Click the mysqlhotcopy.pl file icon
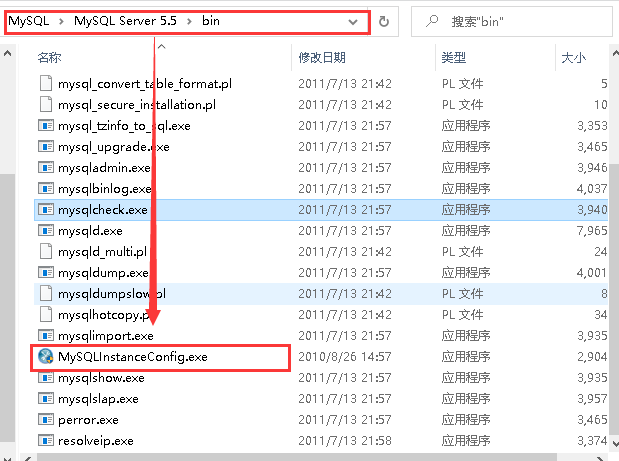The image size is (619, 461). click(x=46, y=314)
